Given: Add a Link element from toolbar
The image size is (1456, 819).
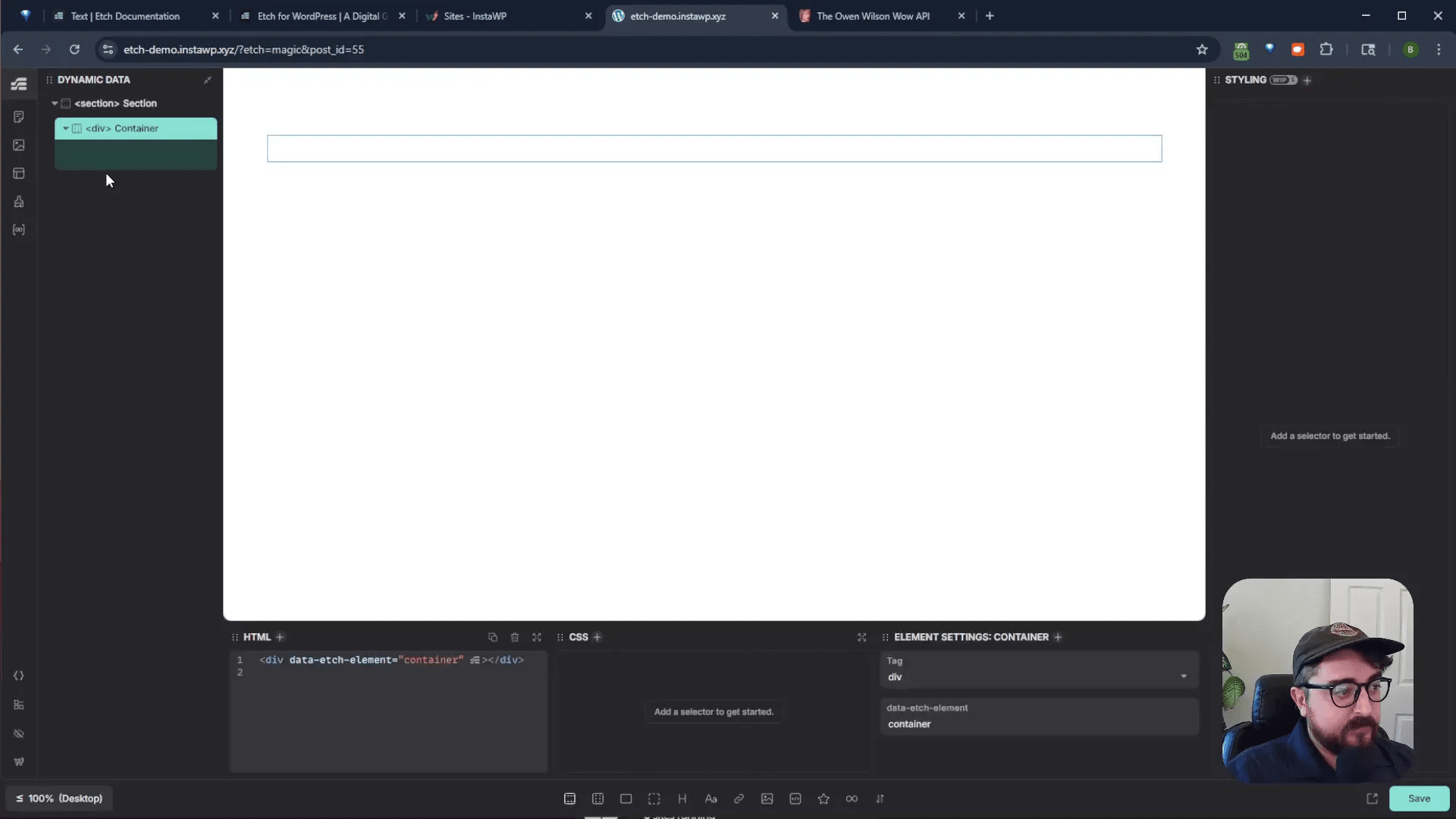Looking at the screenshot, I should (739, 799).
